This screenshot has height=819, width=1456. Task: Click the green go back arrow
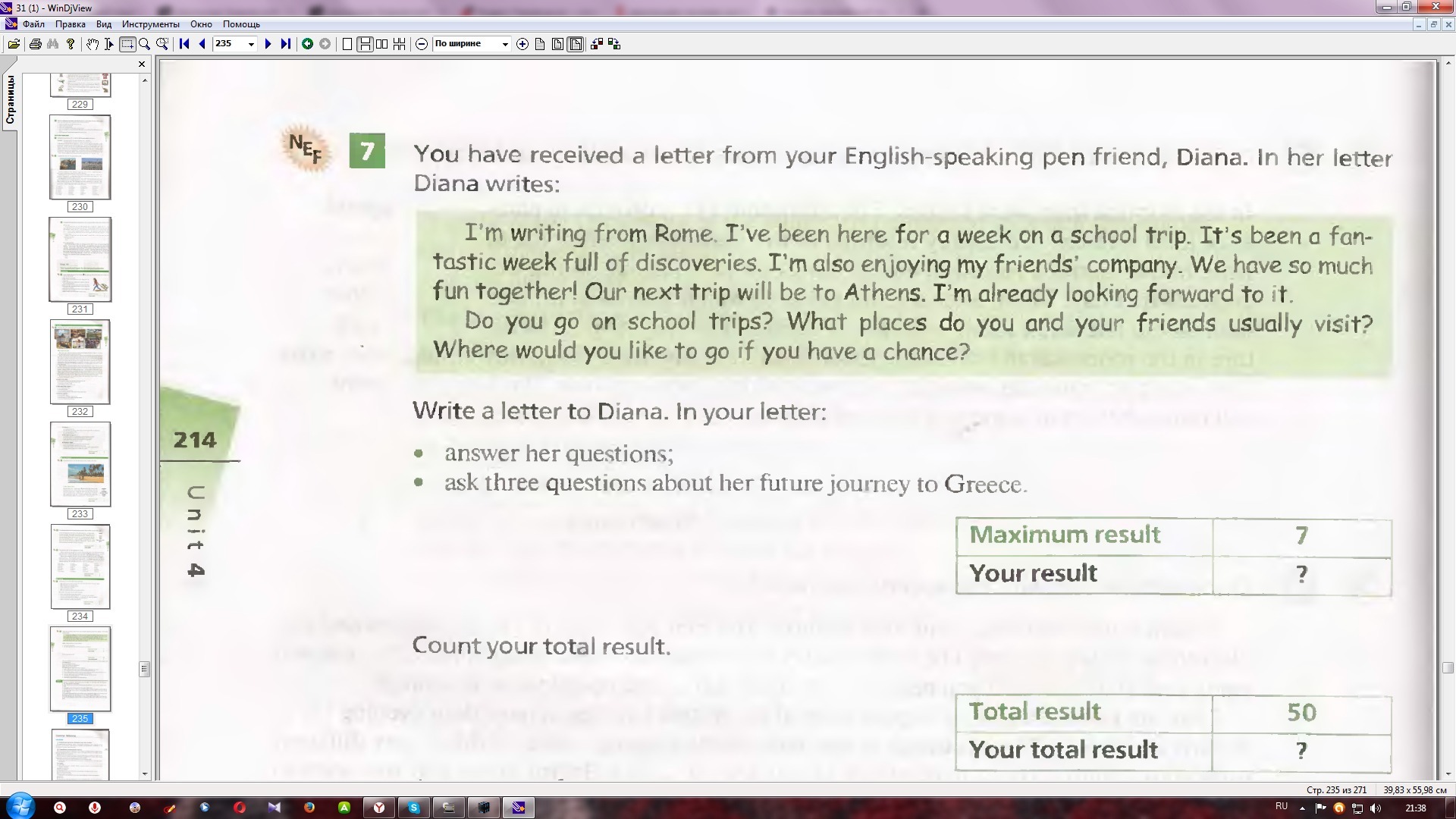307,44
